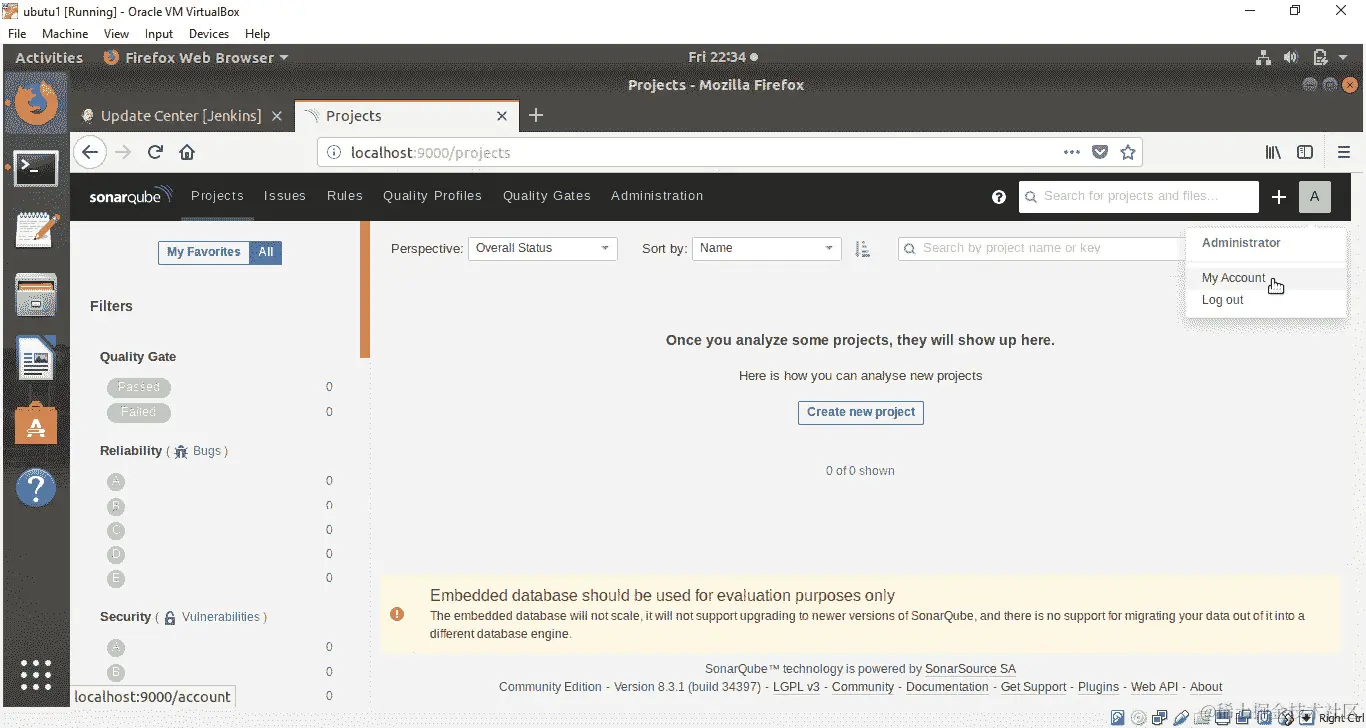The image size is (1366, 728).
Task: Open the SonarSource SA link in the footer
Action: pos(970,668)
